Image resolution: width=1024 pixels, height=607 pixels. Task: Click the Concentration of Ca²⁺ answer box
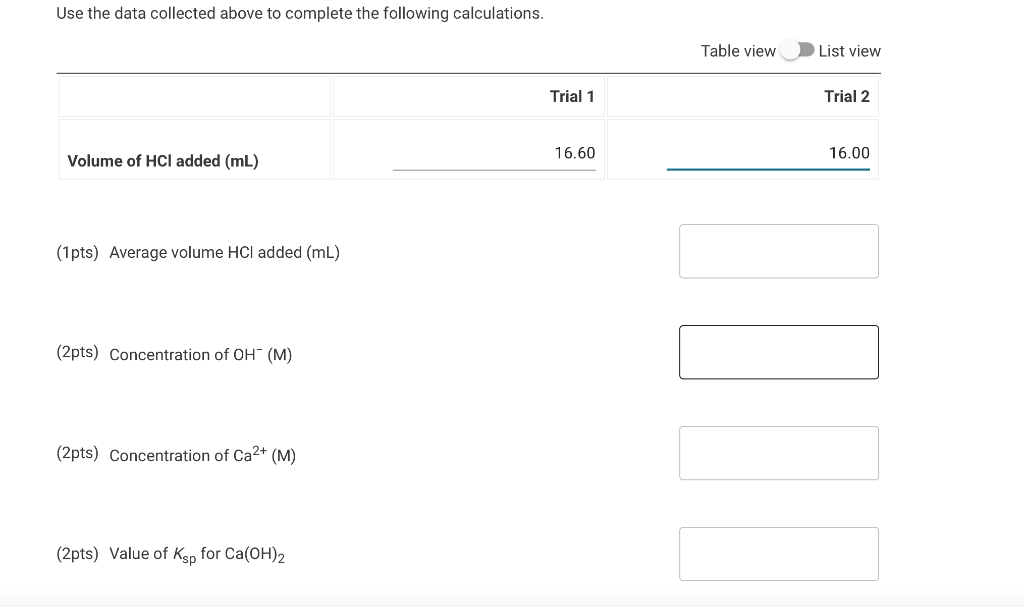[778, 453]
